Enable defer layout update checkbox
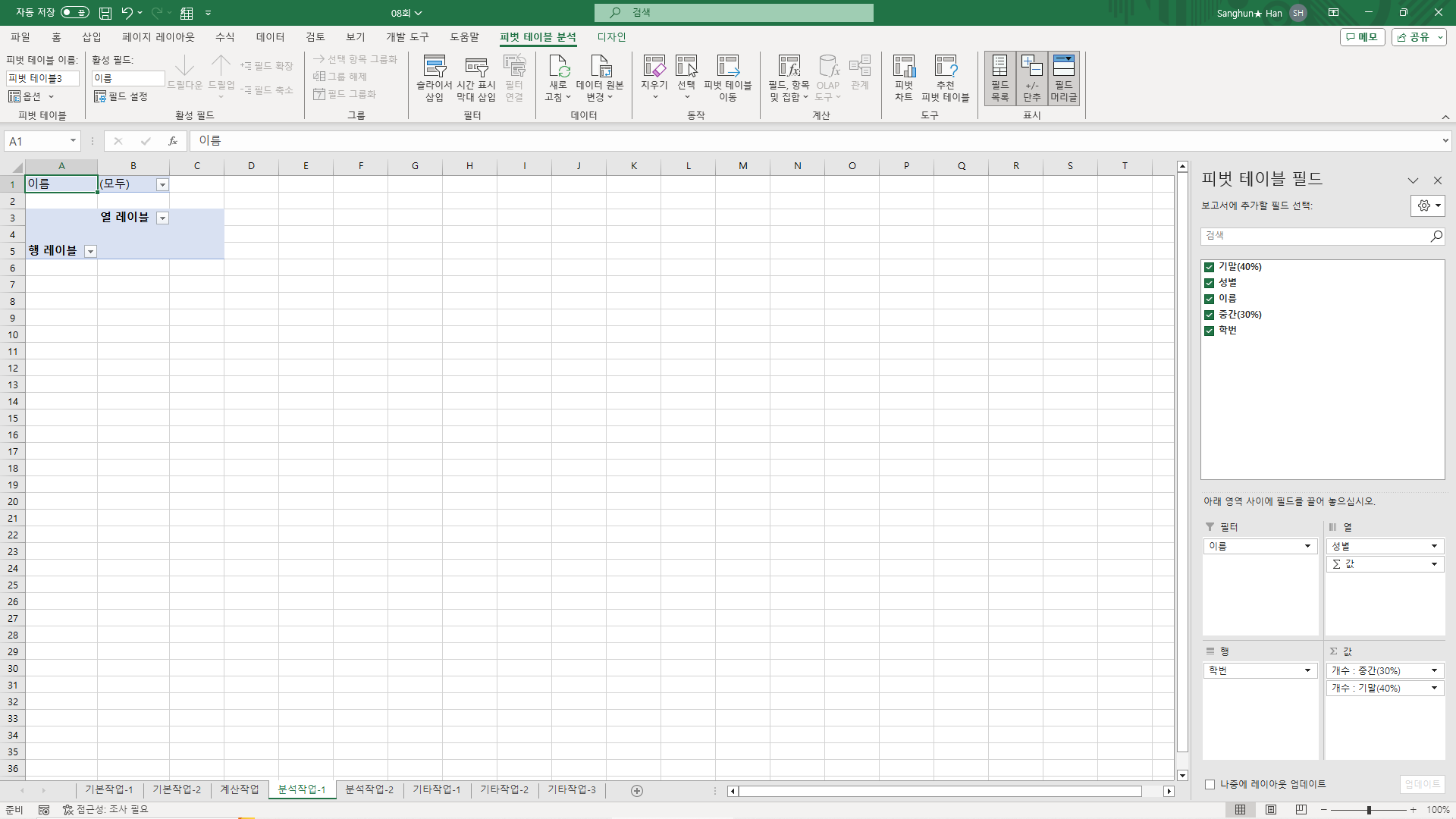The width and height of the screenshot is (1456, 819). [x=1210, y=784]
